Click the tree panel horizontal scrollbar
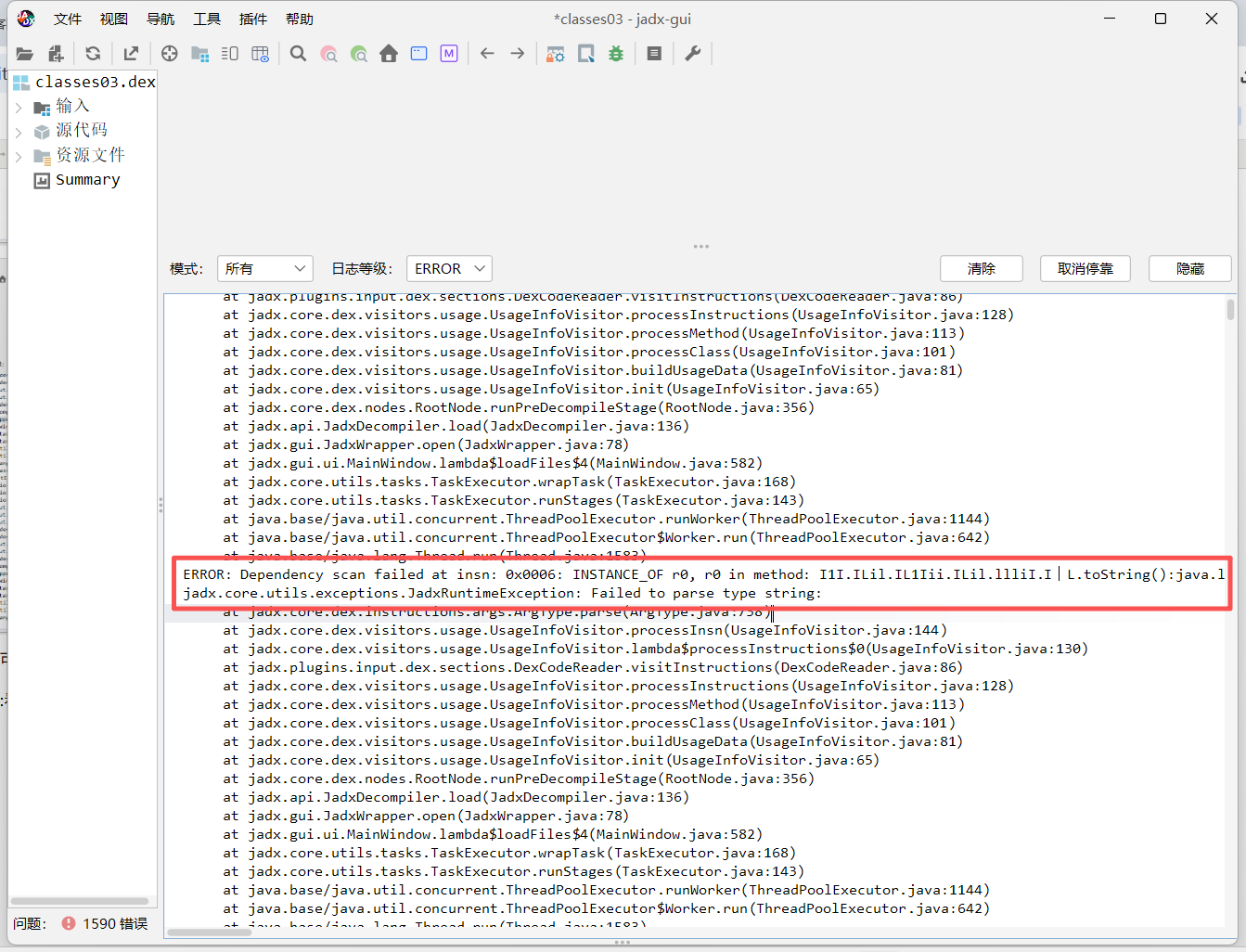Image resolution: width=1246 pixels, height=952 pixels. coord(80,901)
